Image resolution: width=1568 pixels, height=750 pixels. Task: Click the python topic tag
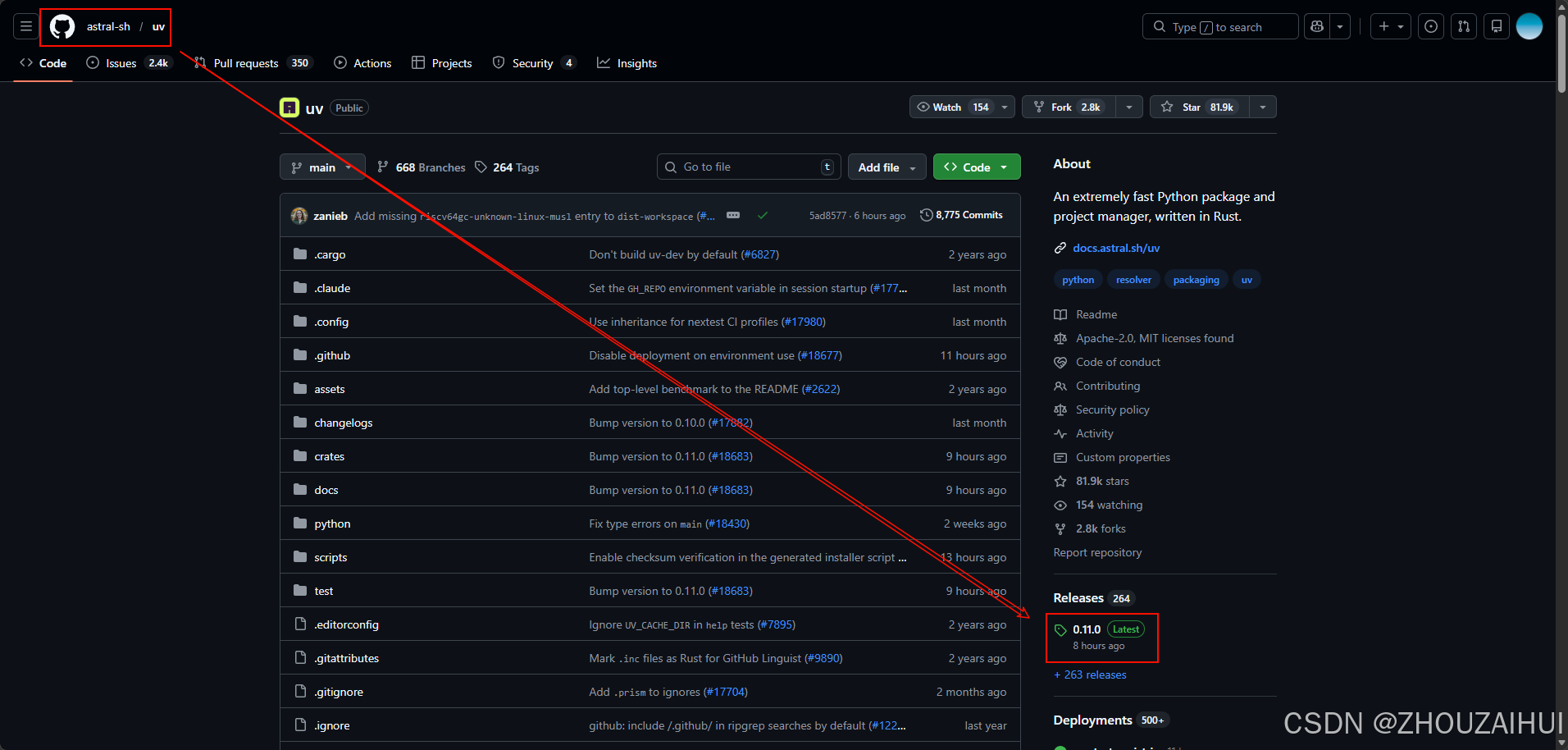(x=1078, y=280)
